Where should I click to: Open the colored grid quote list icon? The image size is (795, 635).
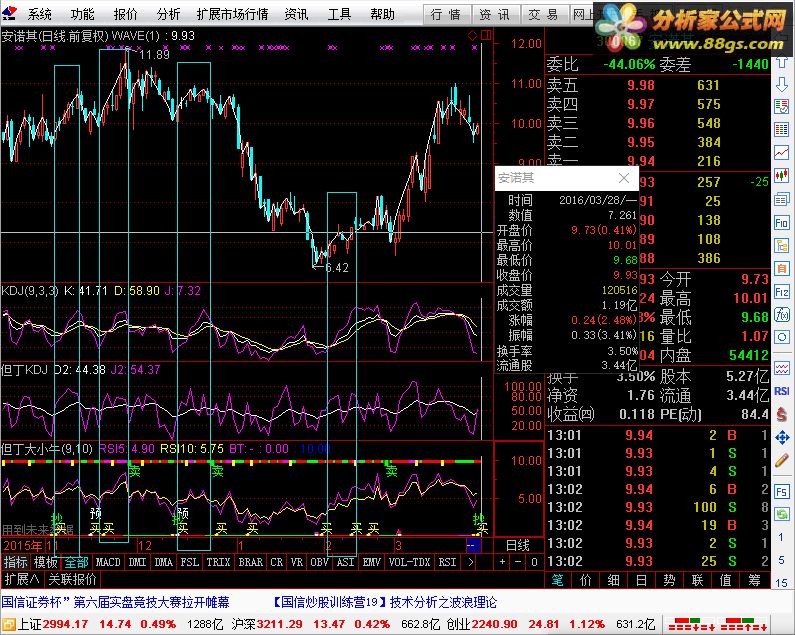coord(781,129)
